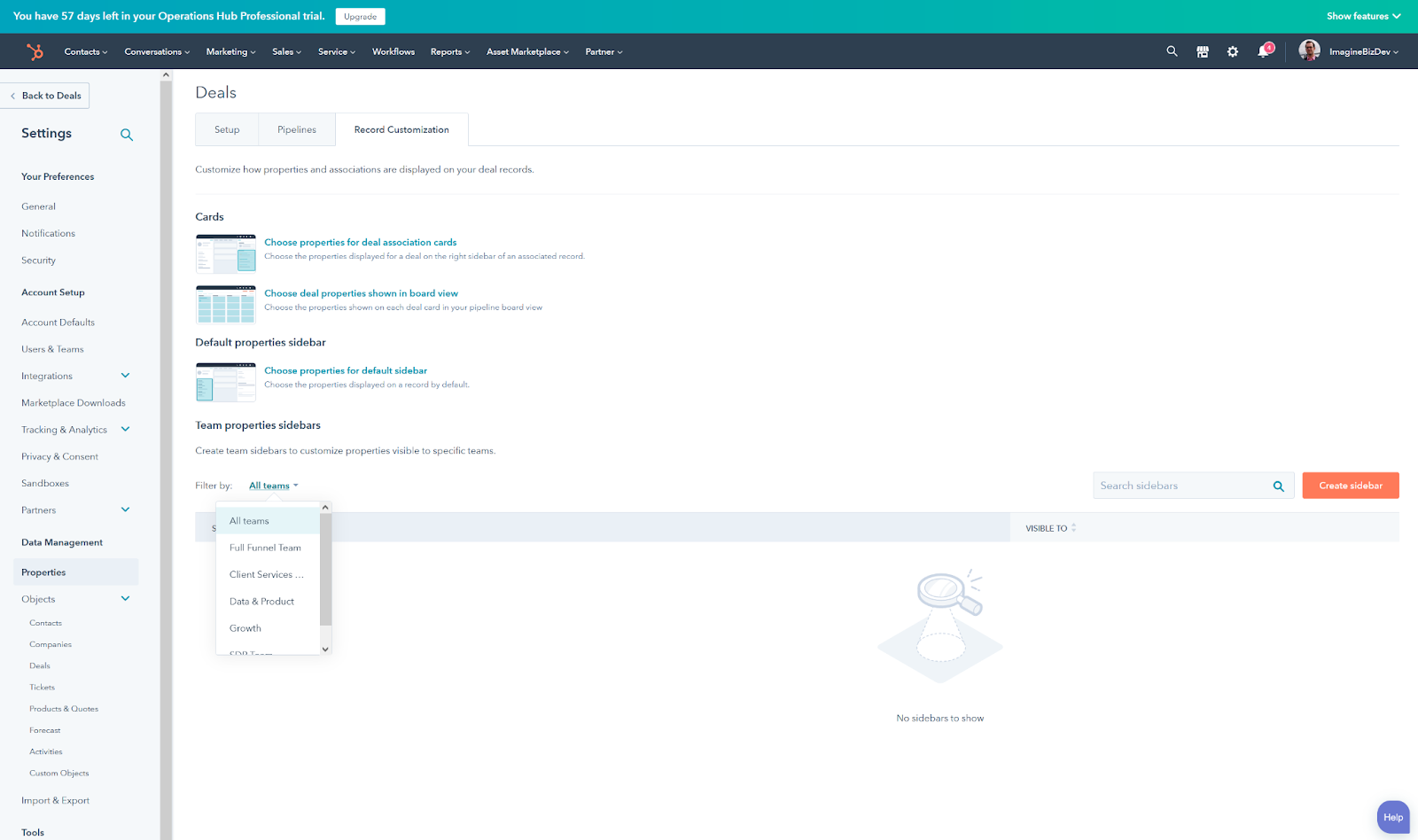Image resolution: width=1418 pixels, height=840 pixels.
Task: Open the Marketplace icon in the top bar
Action: tap(1203, 51)
